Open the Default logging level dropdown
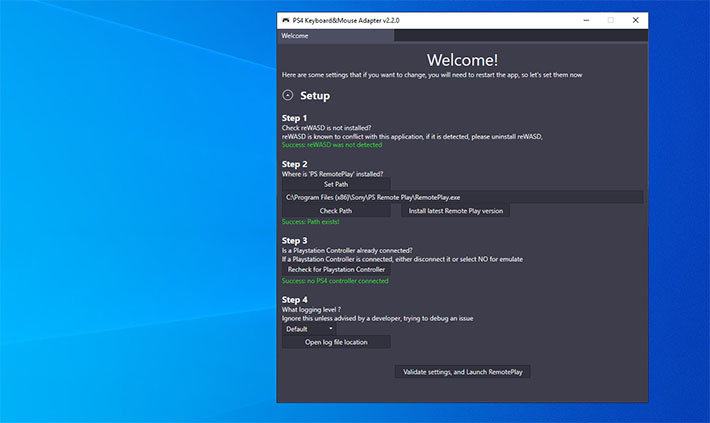 309,329
